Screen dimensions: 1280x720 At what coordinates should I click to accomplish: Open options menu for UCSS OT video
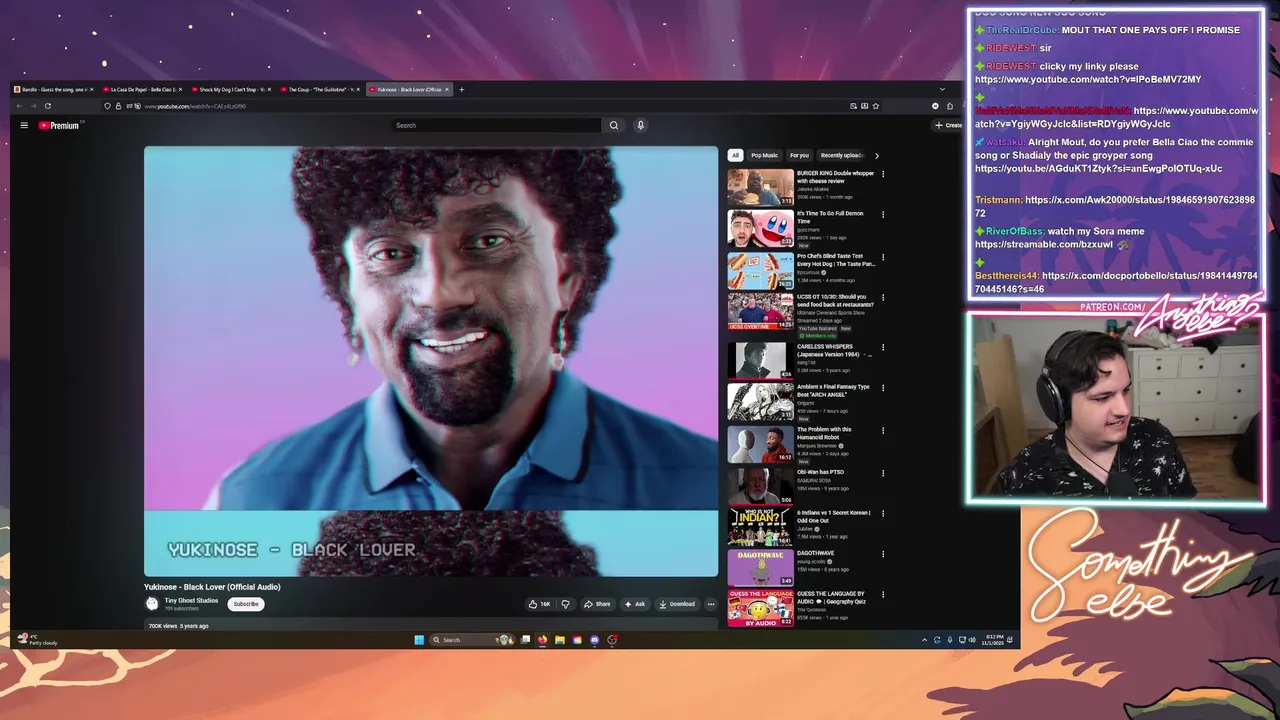tap(883, 297)
